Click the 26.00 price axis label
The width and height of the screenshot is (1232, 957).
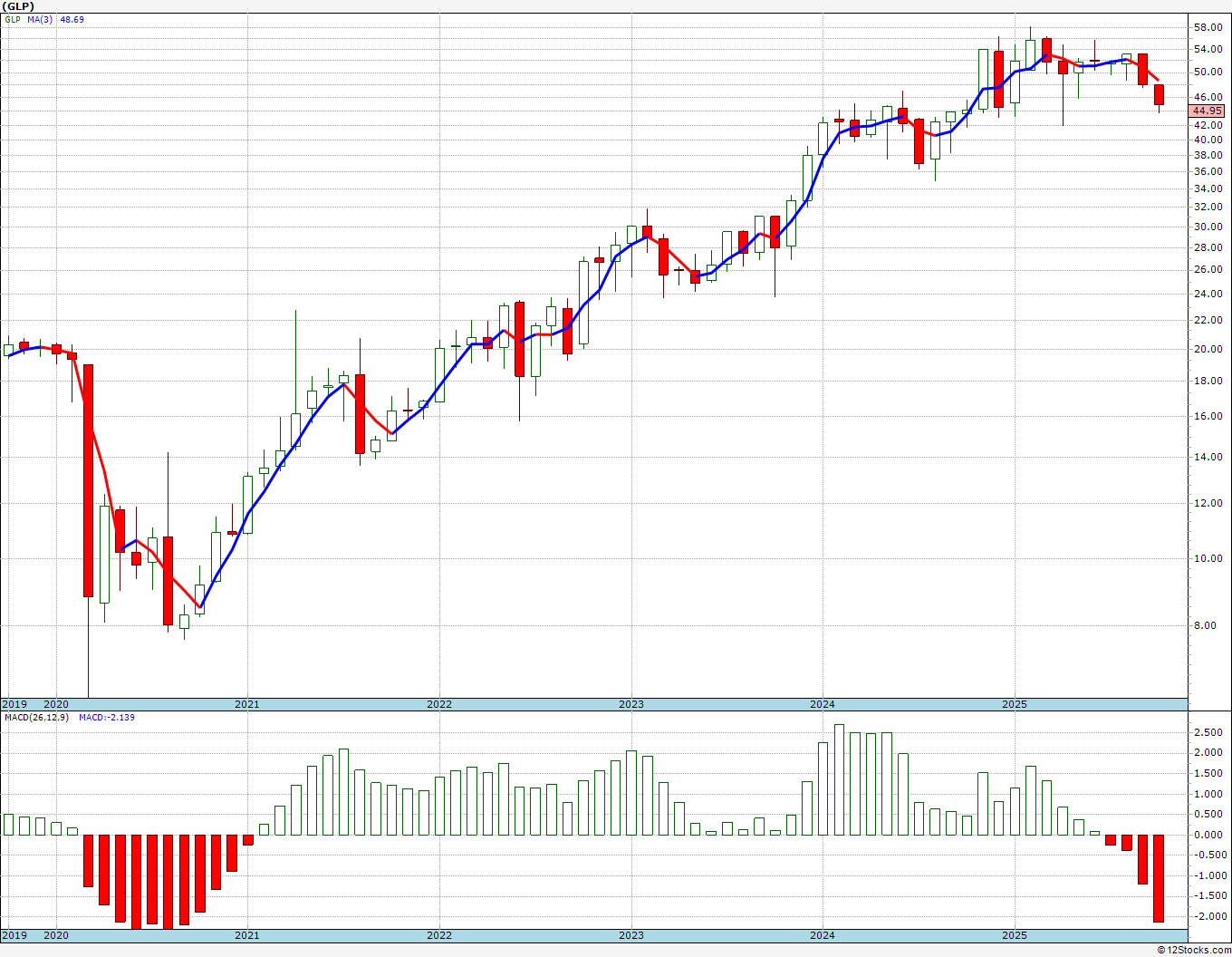[x=1208, y=269]
